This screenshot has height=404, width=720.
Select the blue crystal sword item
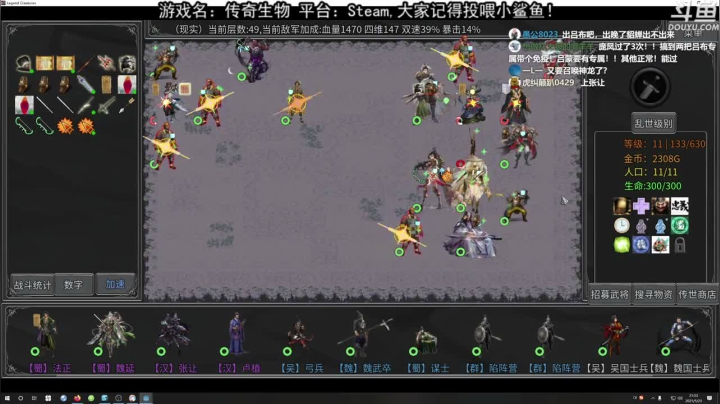click(x=85, y=84)
